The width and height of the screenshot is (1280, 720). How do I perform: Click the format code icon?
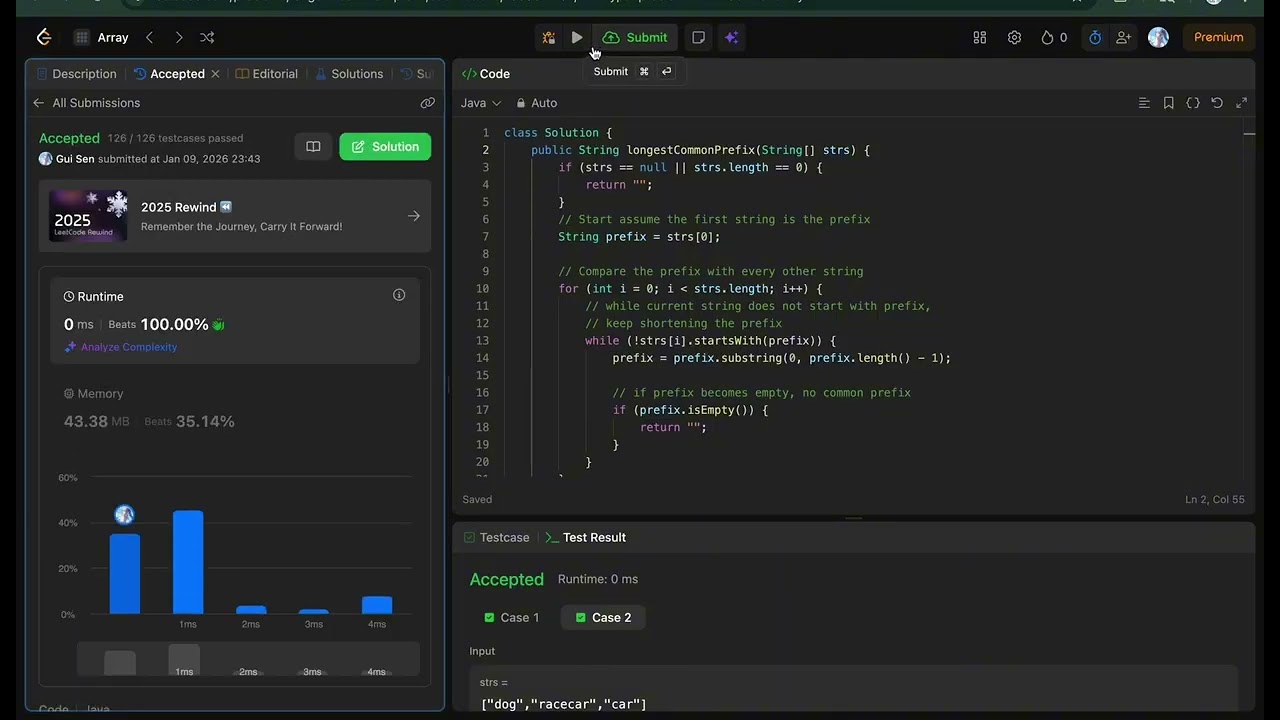(1144, 103)
